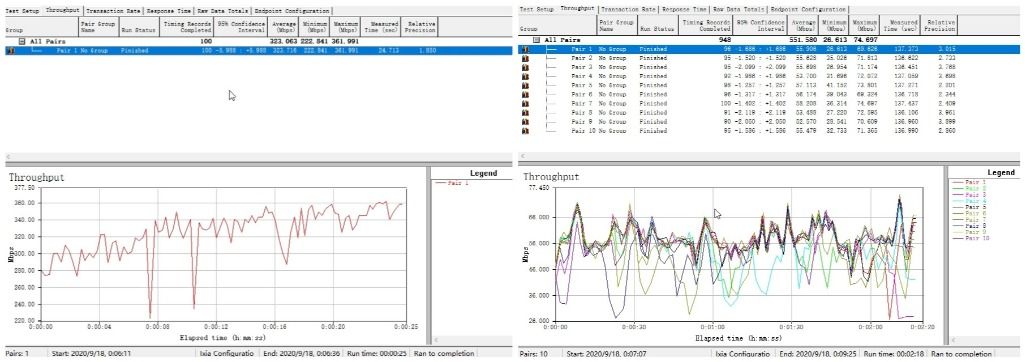Click Timing Records Completed header in the left window

click(186, 27)
